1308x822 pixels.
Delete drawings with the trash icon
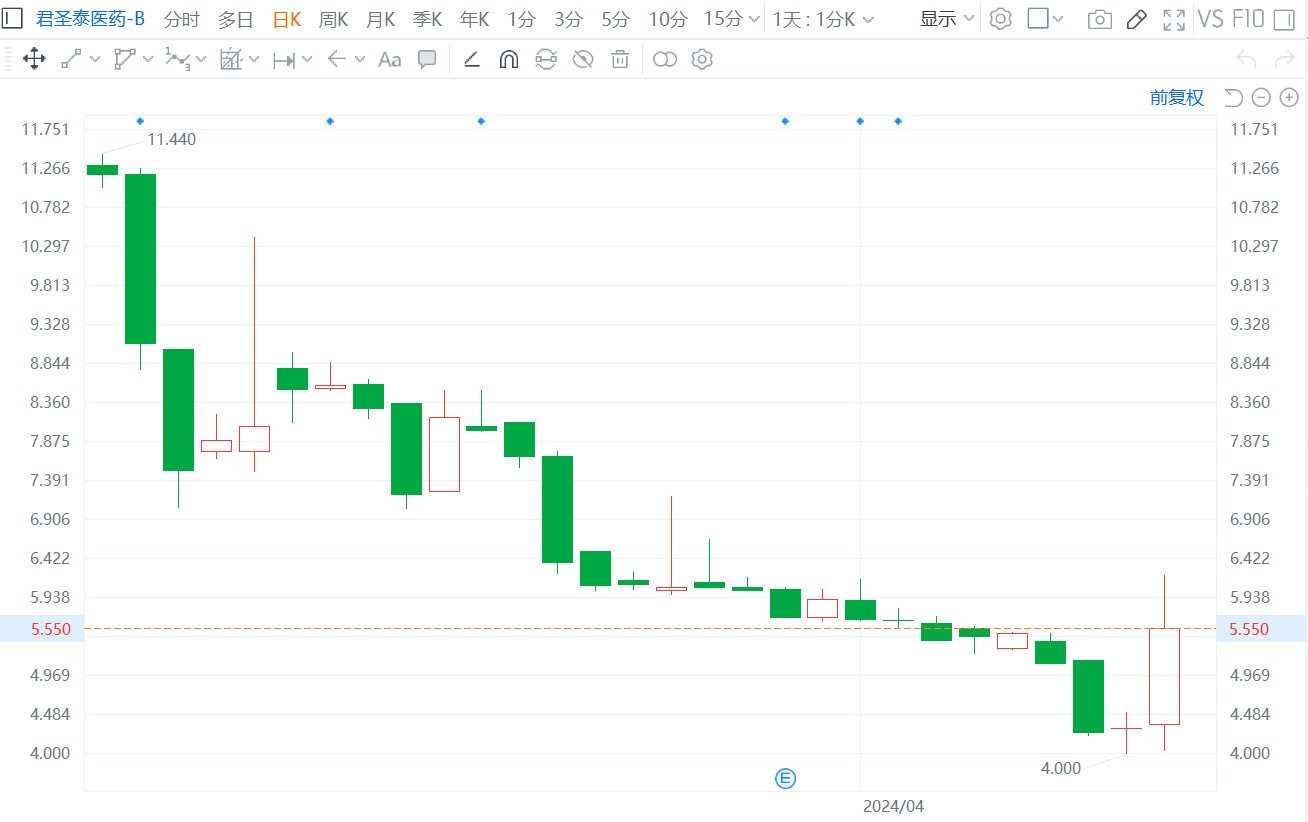pos(620,60)
